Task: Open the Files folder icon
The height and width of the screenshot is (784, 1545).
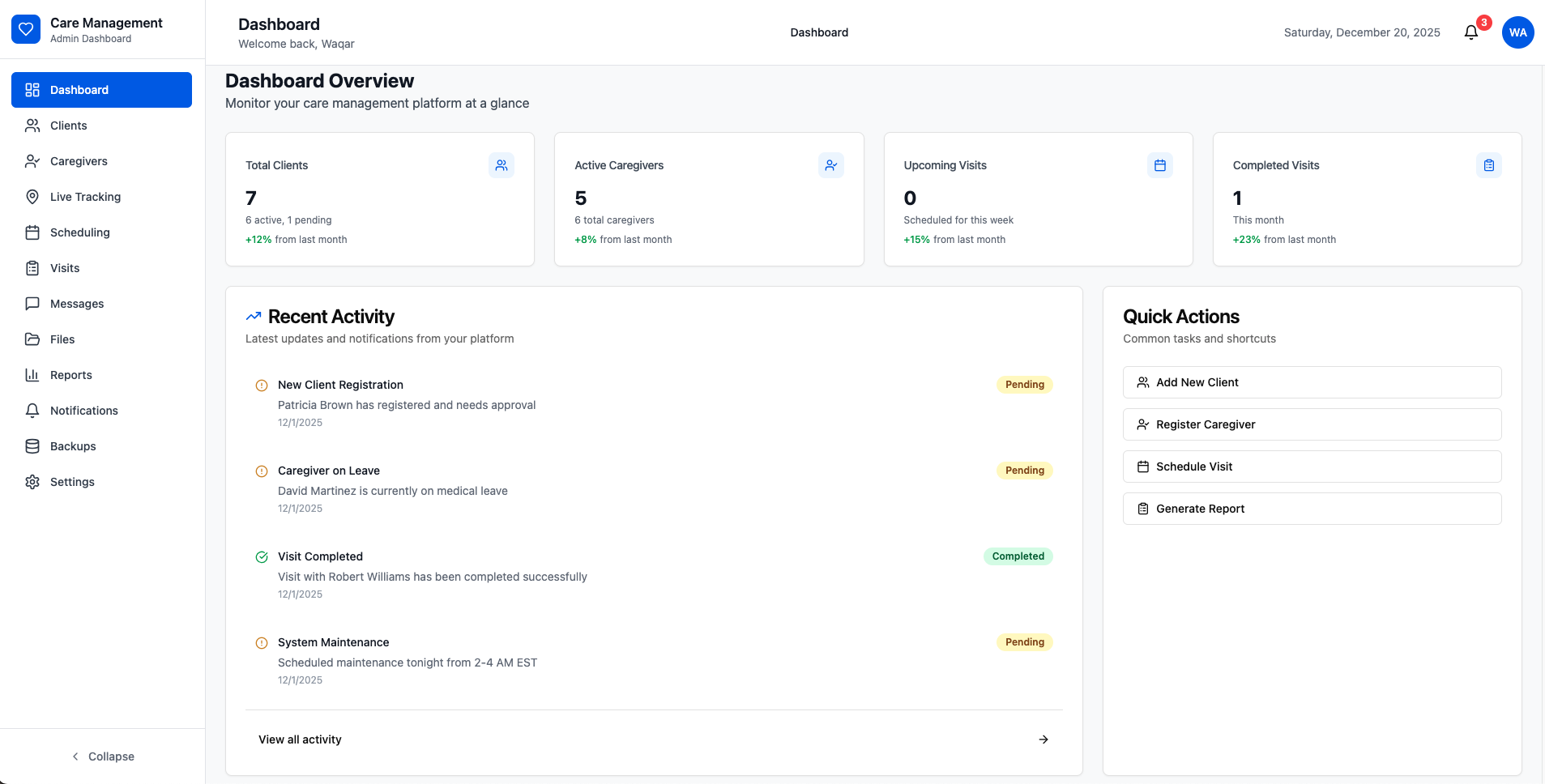Action: click(32, 339)
